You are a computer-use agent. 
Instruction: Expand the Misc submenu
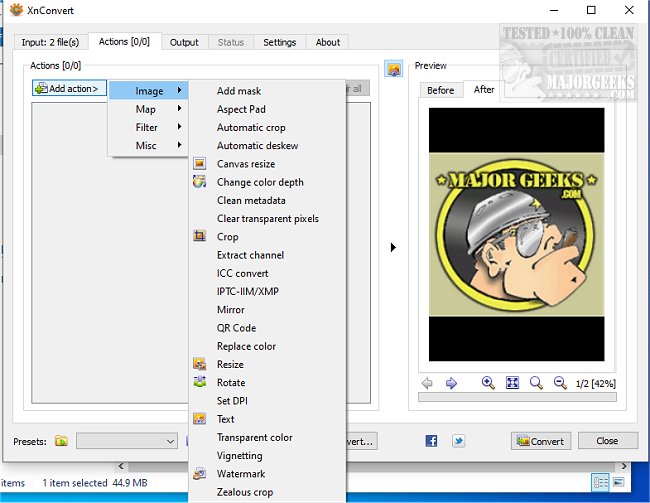coord(147,145)
